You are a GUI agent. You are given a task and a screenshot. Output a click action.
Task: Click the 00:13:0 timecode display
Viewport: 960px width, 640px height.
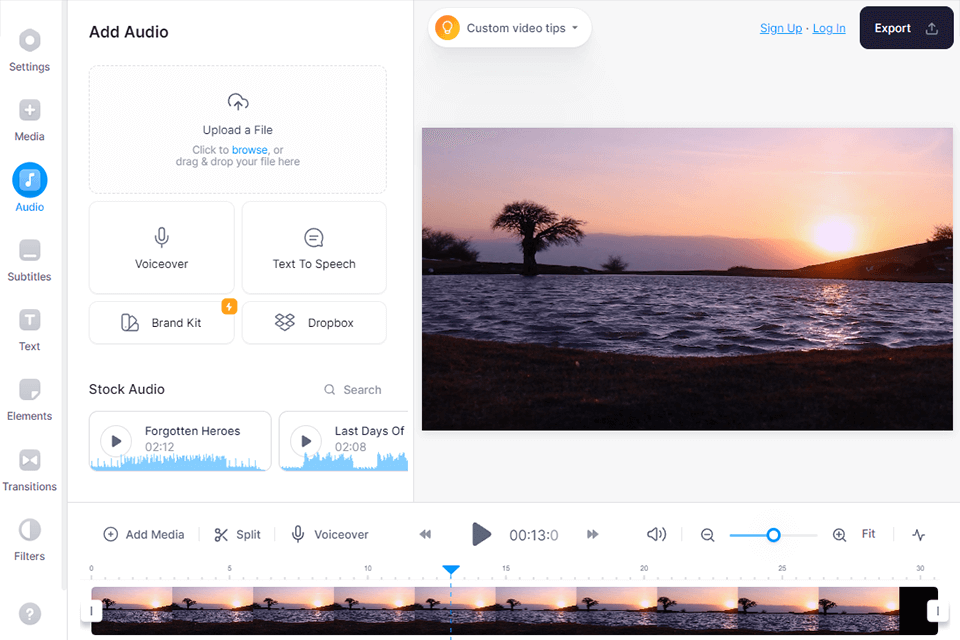tap(533, 535)
